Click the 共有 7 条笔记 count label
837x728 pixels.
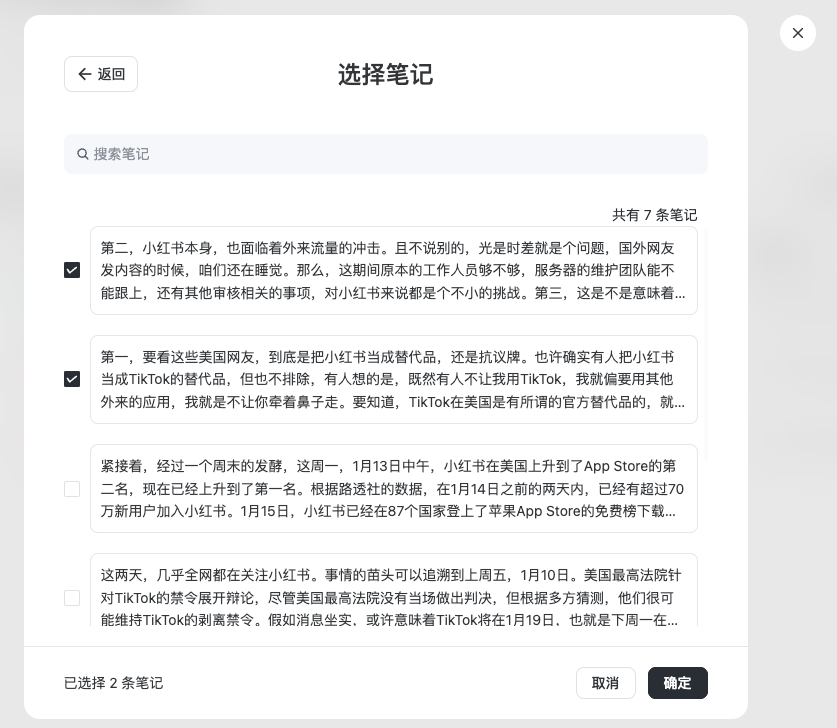(x=654, y=215)
